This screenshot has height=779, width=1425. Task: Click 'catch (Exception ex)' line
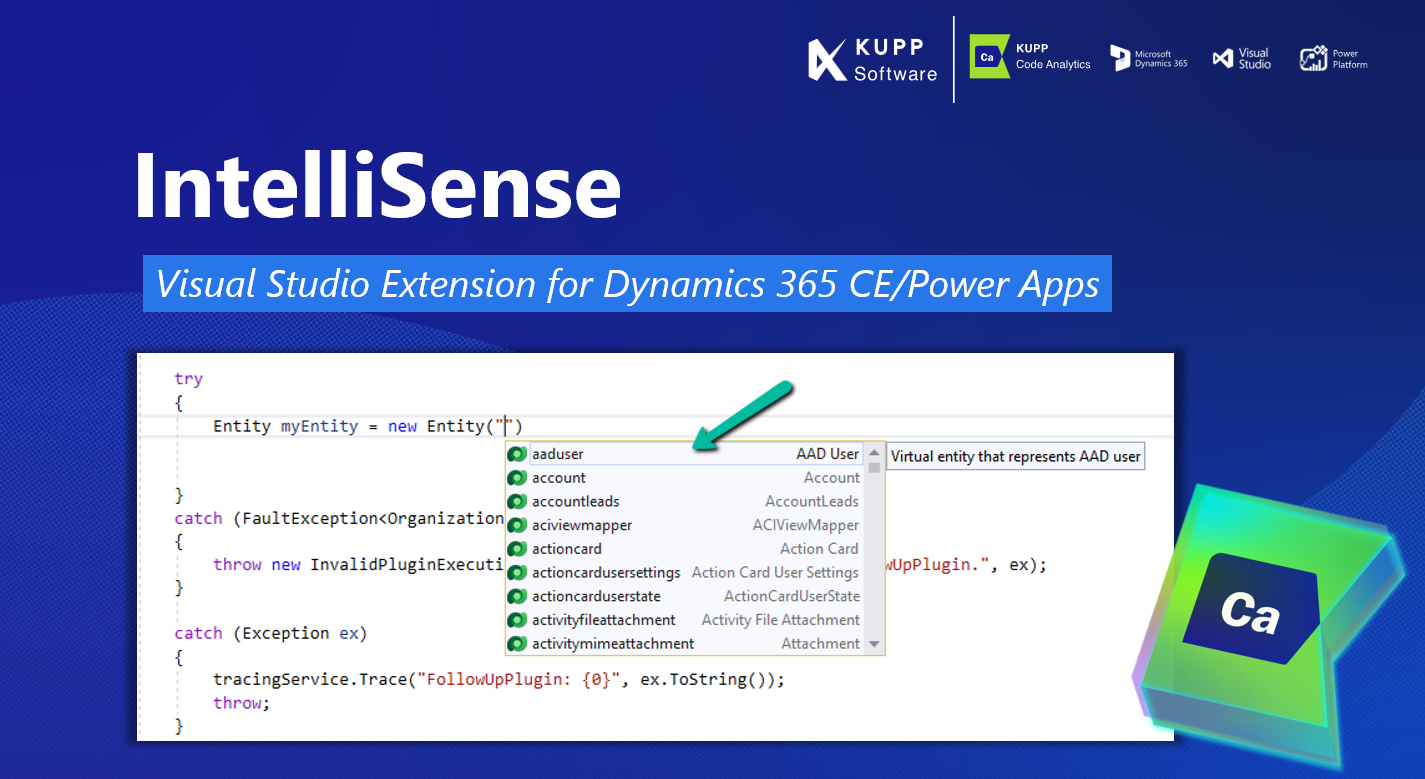tap(271, 633)
